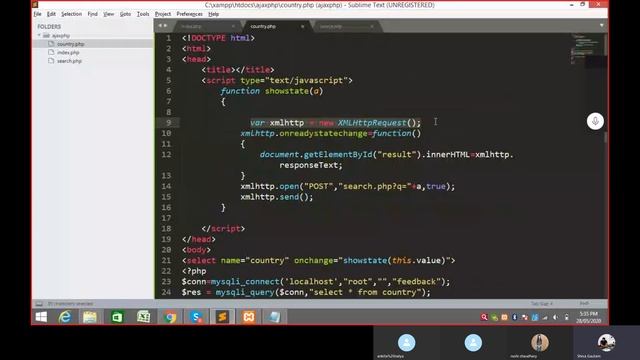The height and width of the screenshot is (360, 640).
Task: Click the Windows Start button
Action: [41, 317]
